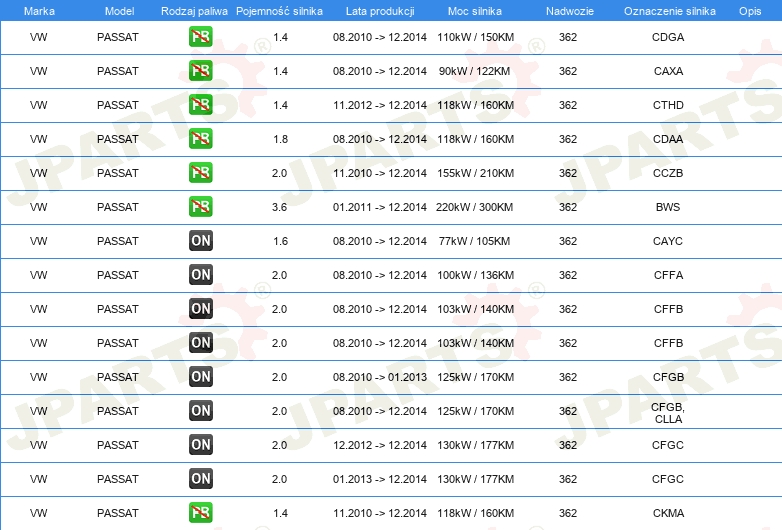Click the Pojemność silnika column header
The image size is (782, 530).
(x=280, y=10)
